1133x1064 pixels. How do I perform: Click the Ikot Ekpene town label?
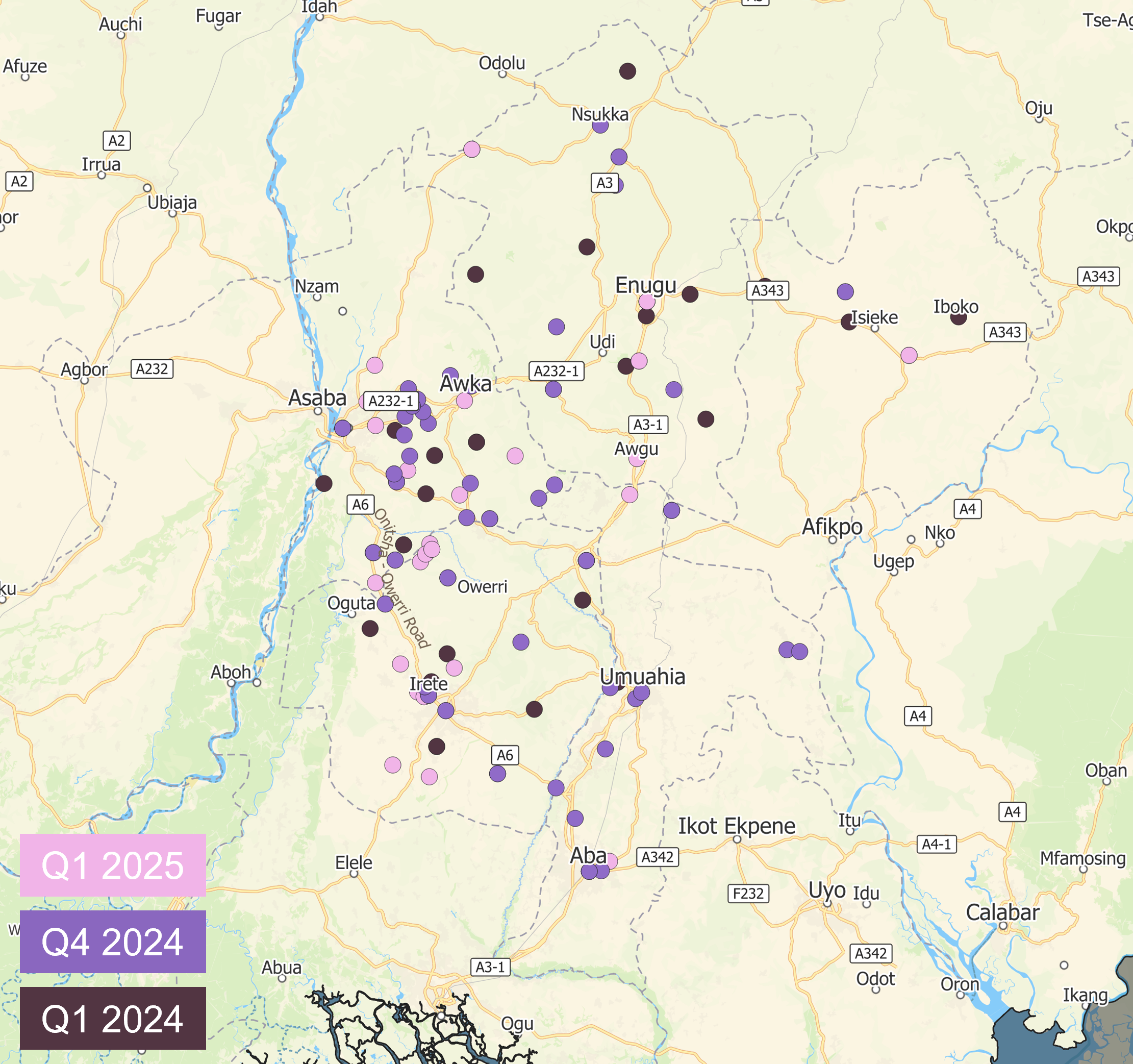pos(736,826)
